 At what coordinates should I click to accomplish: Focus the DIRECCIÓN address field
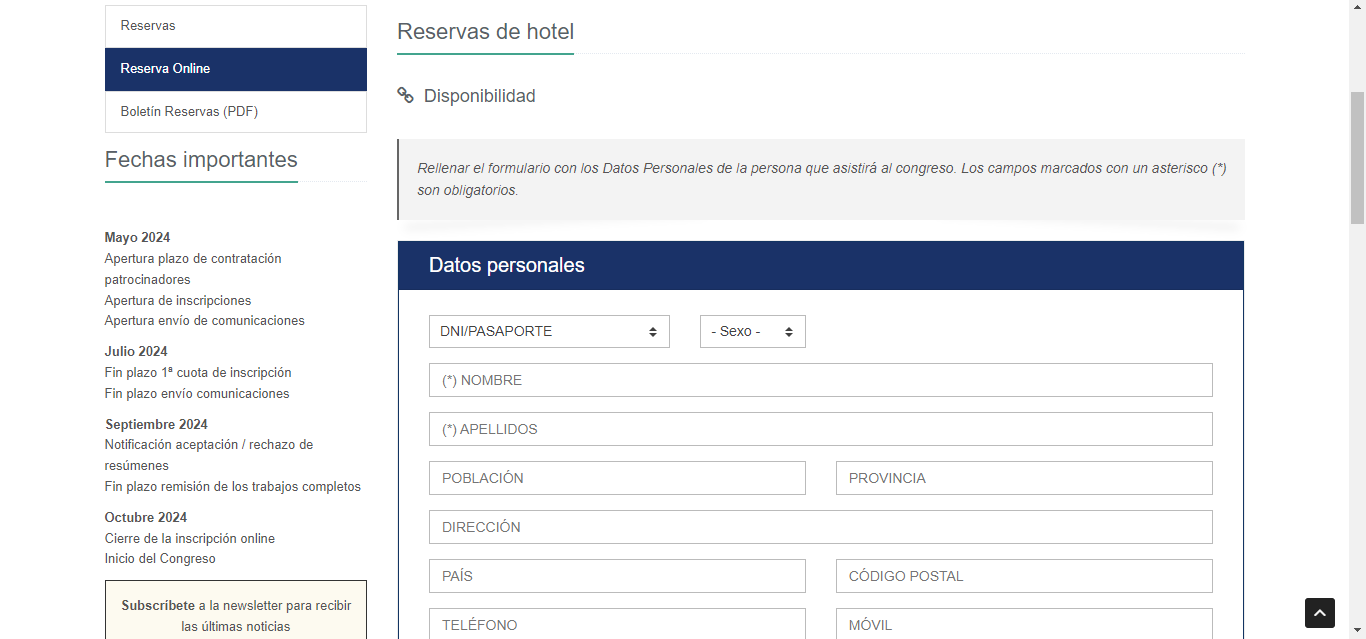[x=820, y=527]
